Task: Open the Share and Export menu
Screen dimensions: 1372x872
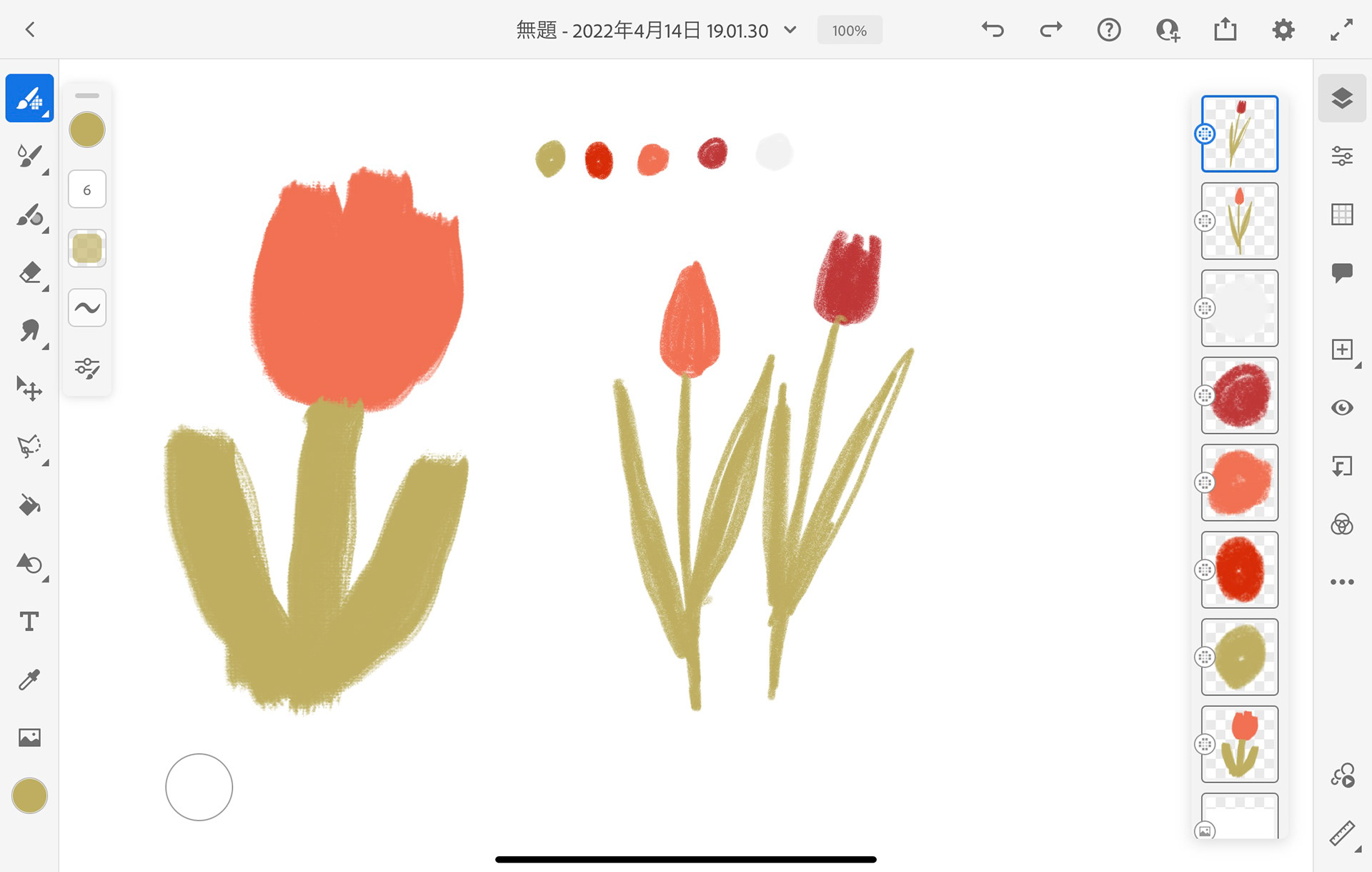Action: pyautogui.click(x=1226, y=29)
